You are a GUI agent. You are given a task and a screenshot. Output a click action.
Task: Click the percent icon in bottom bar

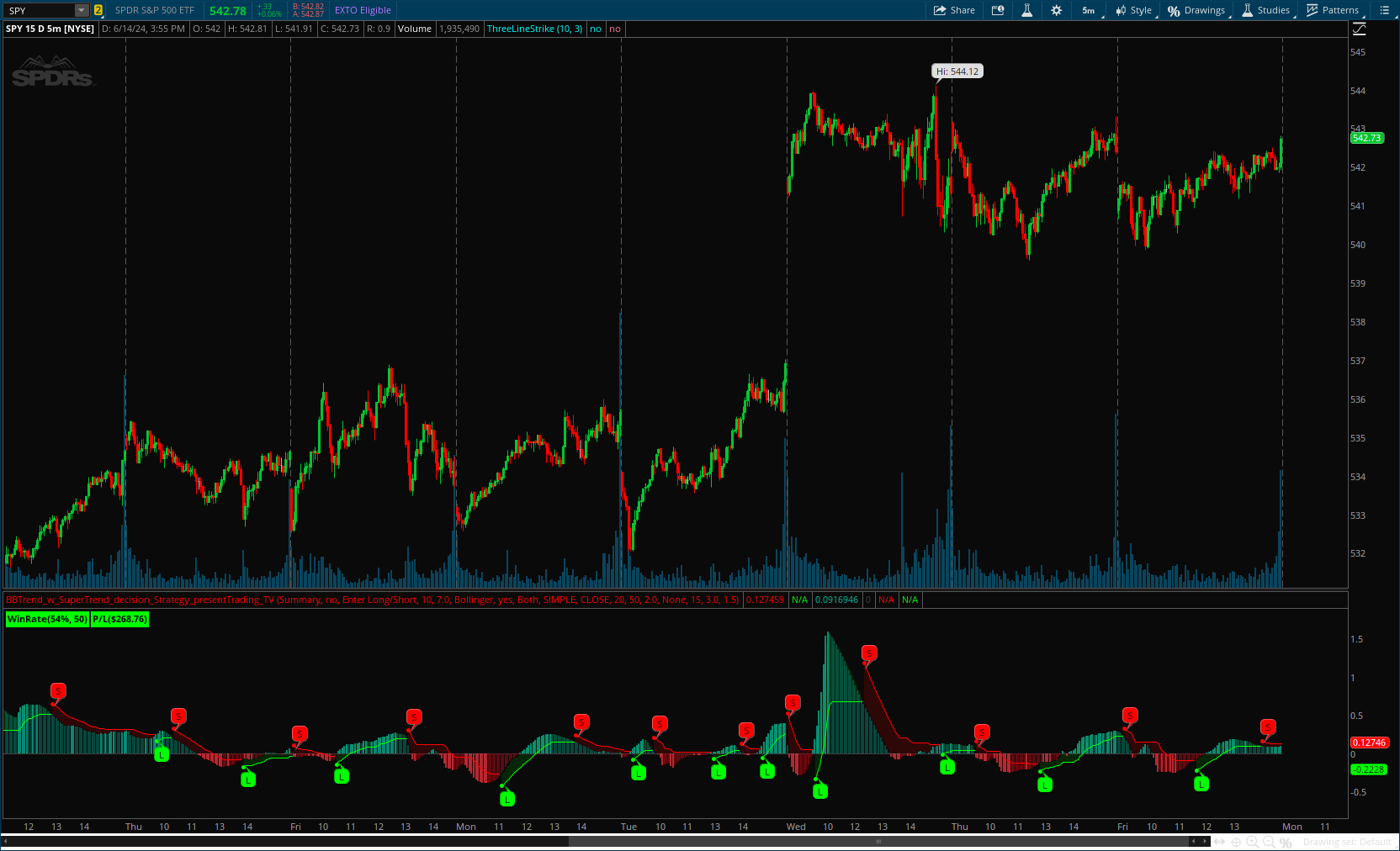(x=1286, y=842)
